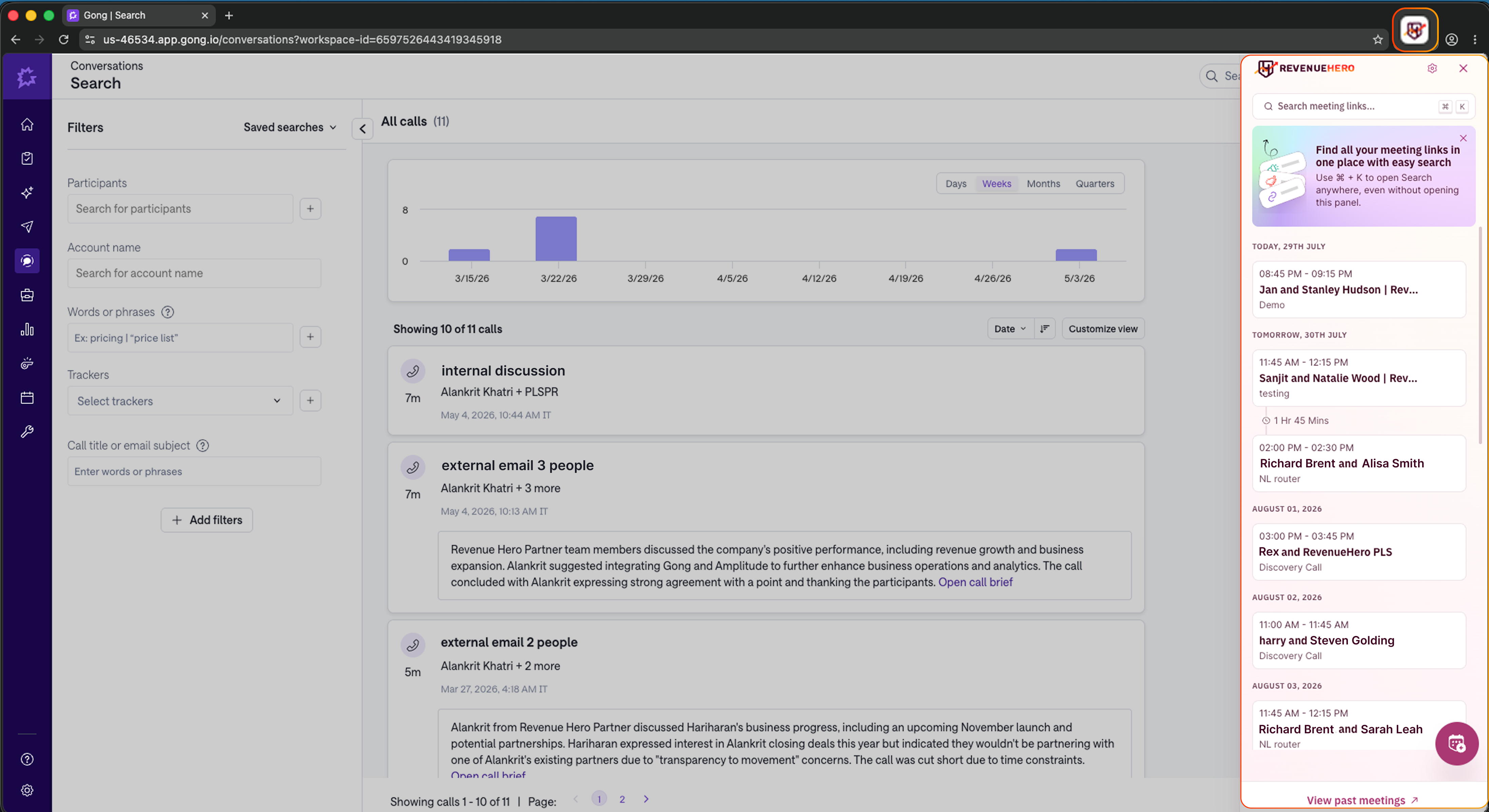Open the whistle Coaching icon in the sidebar
The width and height of the screenshot is (1489, 812).
pyautogui.click(x=26, y=364)
